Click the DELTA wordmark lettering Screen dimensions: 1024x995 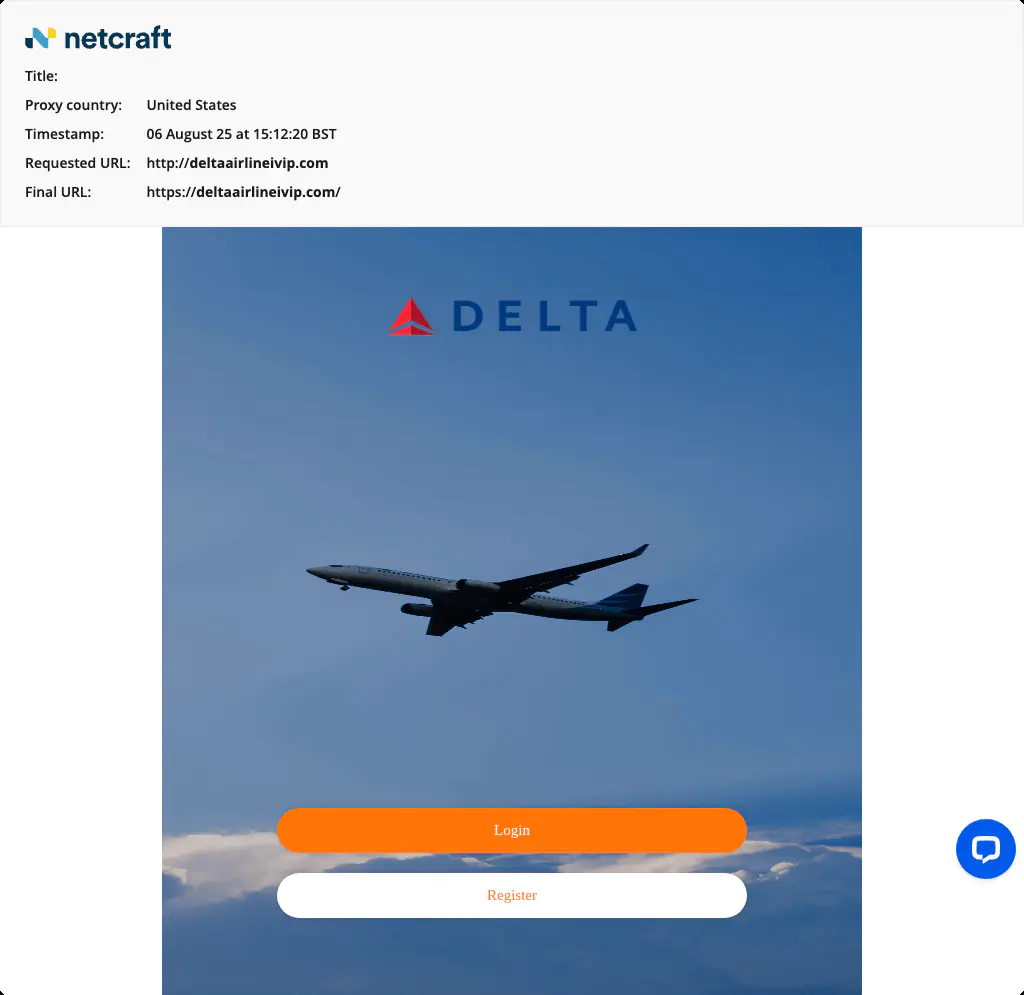pos(545,317)
